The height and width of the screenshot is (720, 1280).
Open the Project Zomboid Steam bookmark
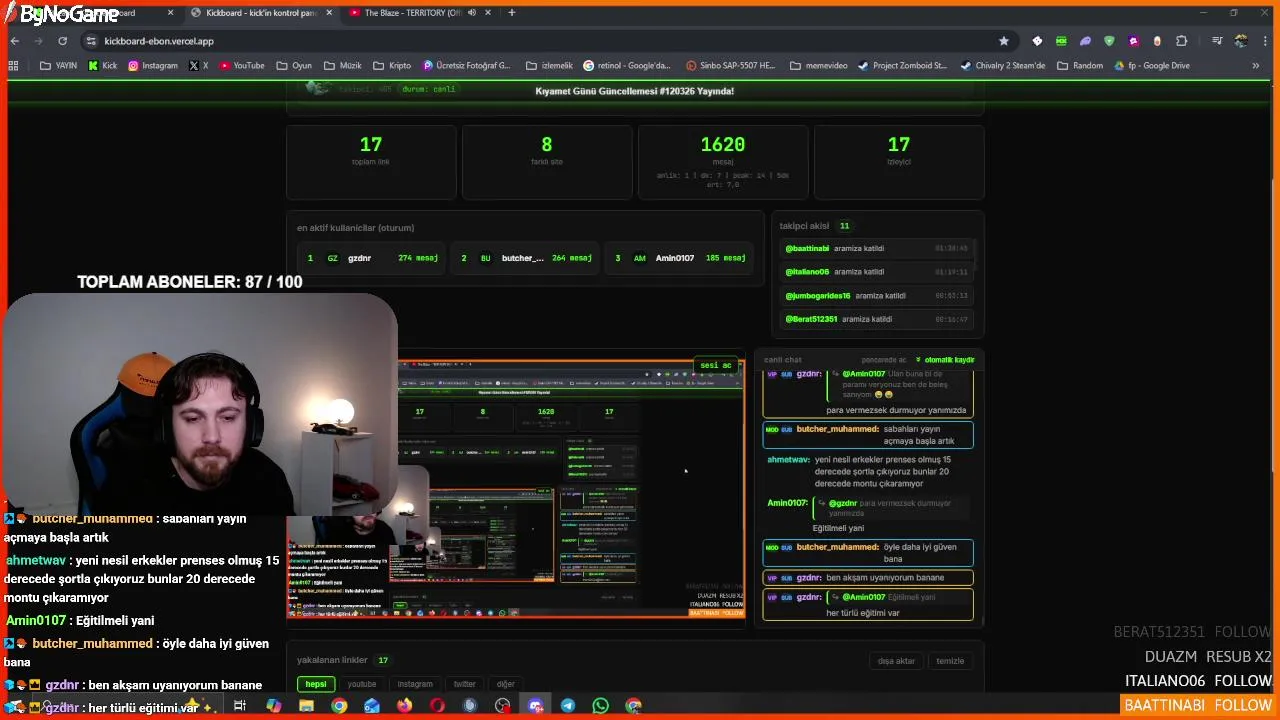pos(902,66)
